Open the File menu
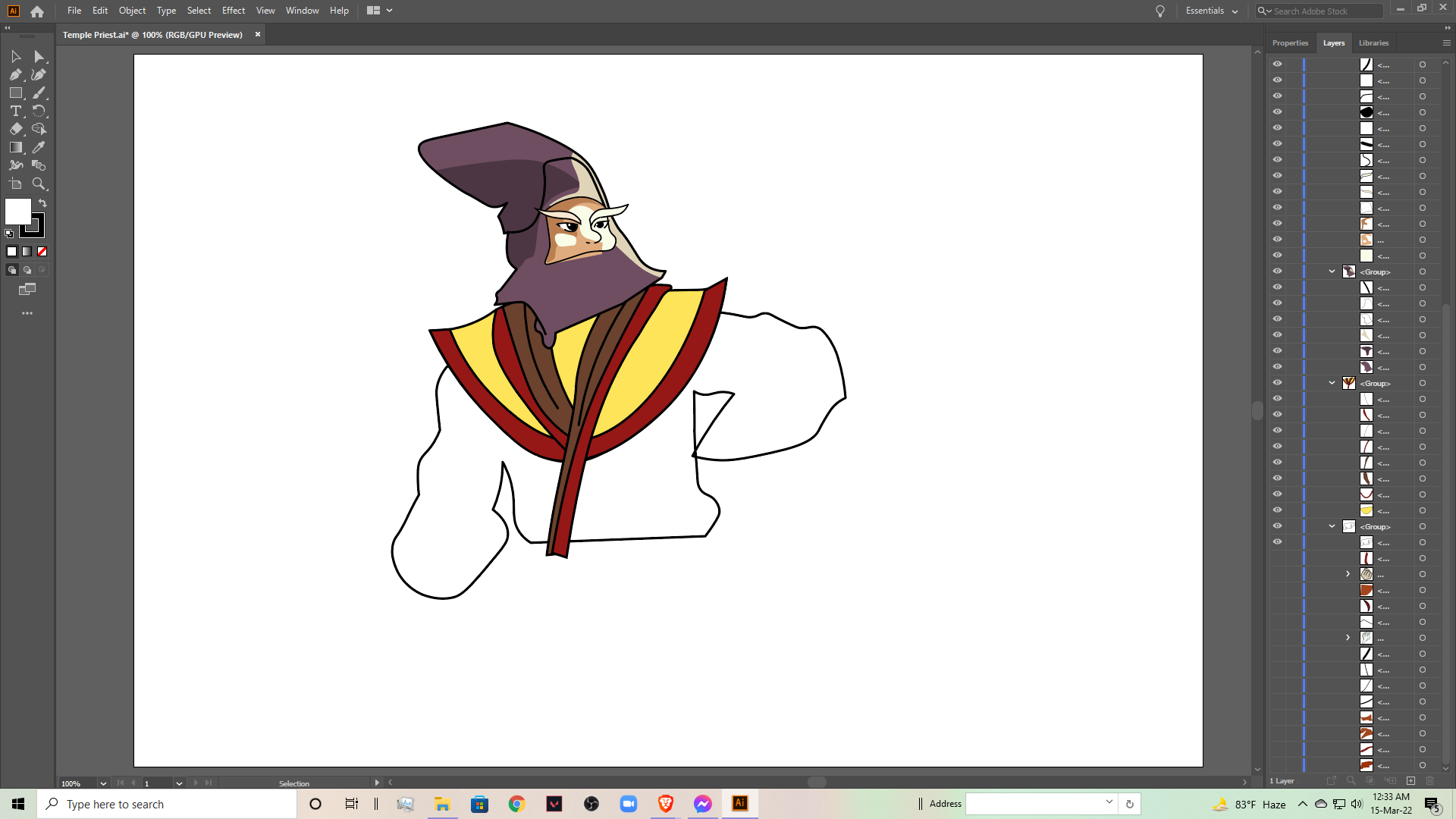1456x819 pixels. (x=74, y=11)
